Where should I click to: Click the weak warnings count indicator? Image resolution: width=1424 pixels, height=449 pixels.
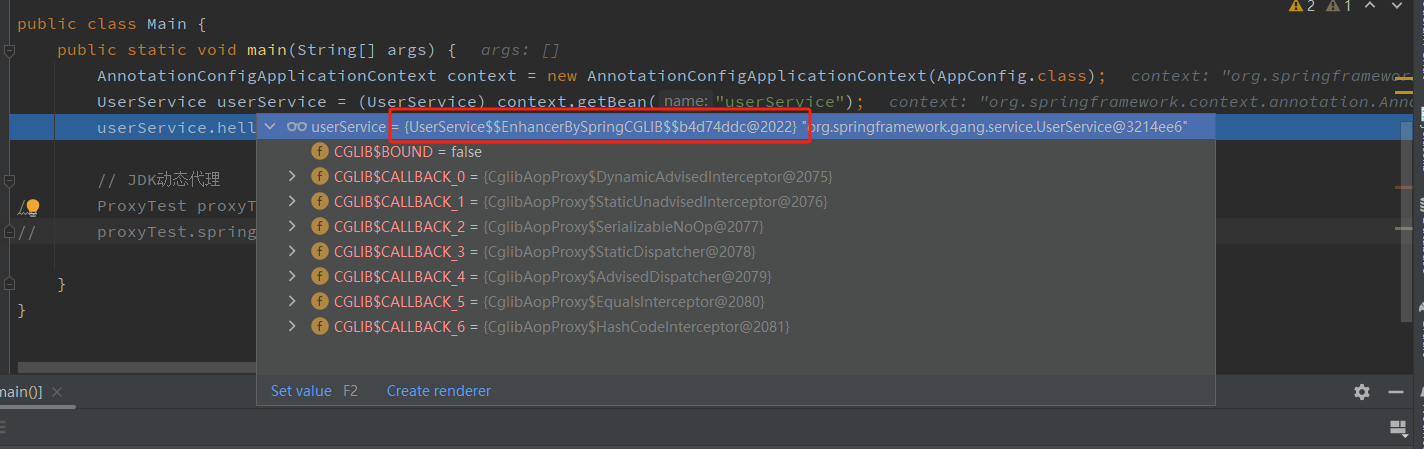point(1339,6)
